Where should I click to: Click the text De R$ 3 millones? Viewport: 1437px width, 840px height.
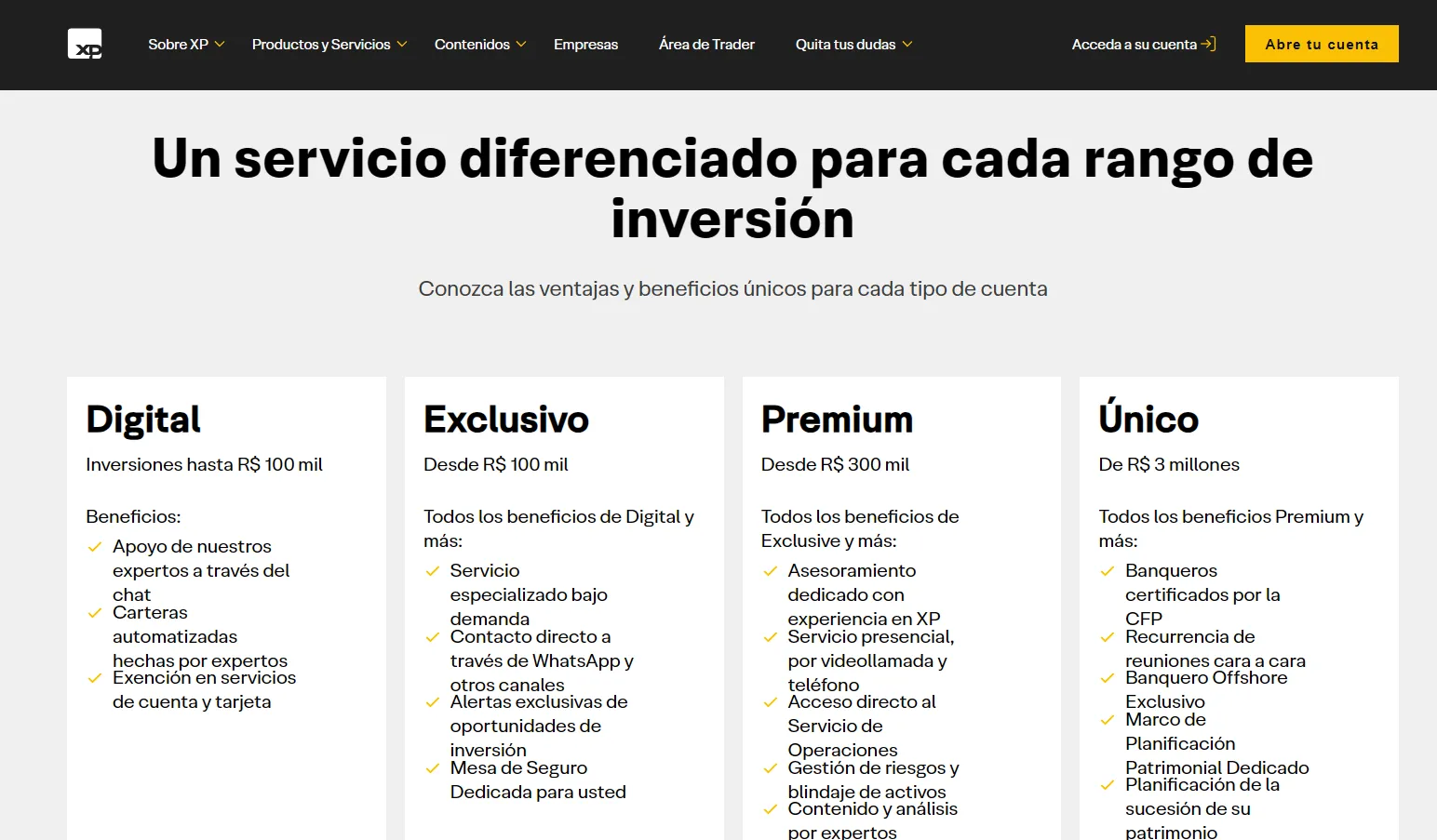1169,464
